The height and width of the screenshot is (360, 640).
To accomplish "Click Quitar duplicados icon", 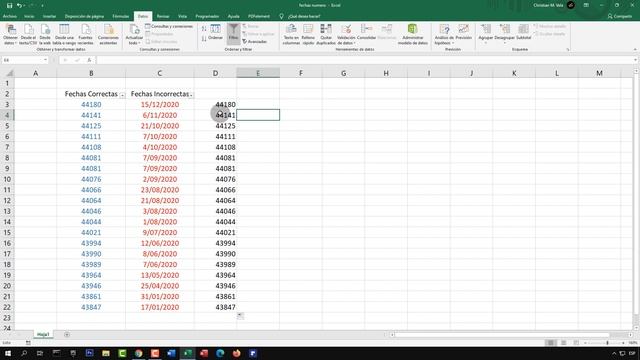I will click(x=326, y=34).
